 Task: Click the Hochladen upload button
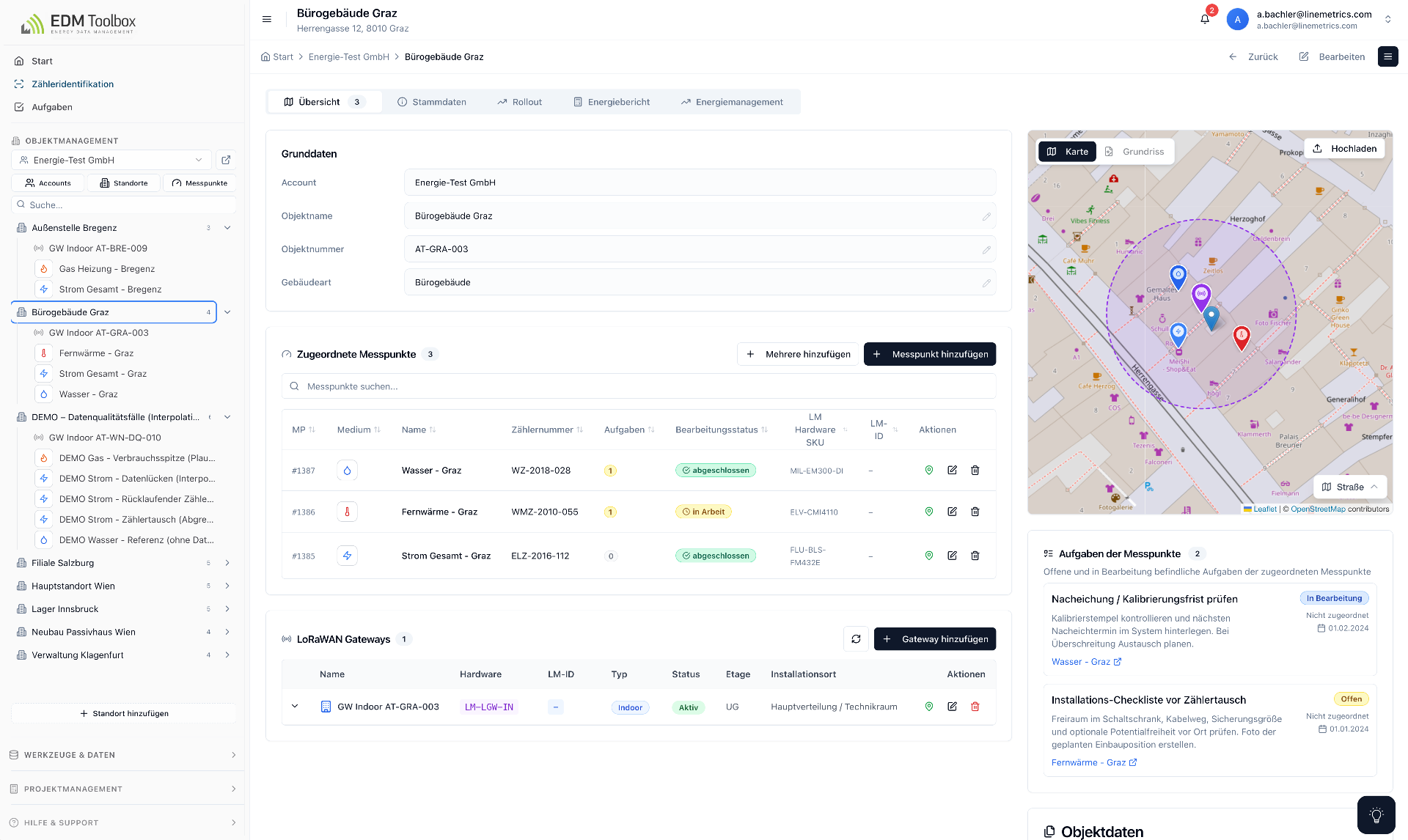pyautogui.click(x=1344, y=149)
